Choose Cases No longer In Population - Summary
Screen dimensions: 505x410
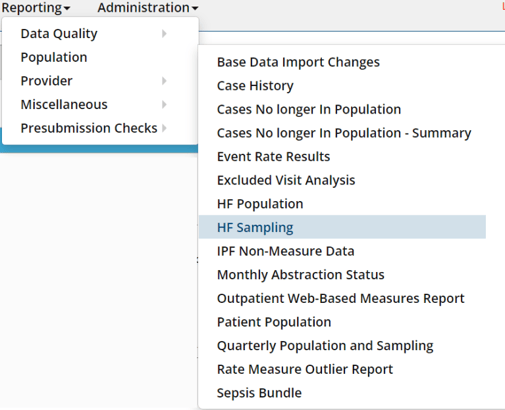pyautogui.click(x=342, y=133)
